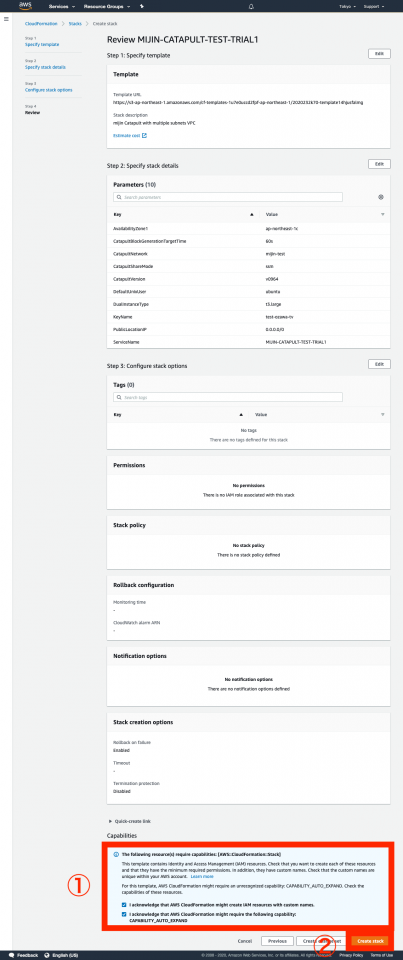Sort parameters by Value column arrow
Viewport: 403px width, 960px height.
pos(383,214)
